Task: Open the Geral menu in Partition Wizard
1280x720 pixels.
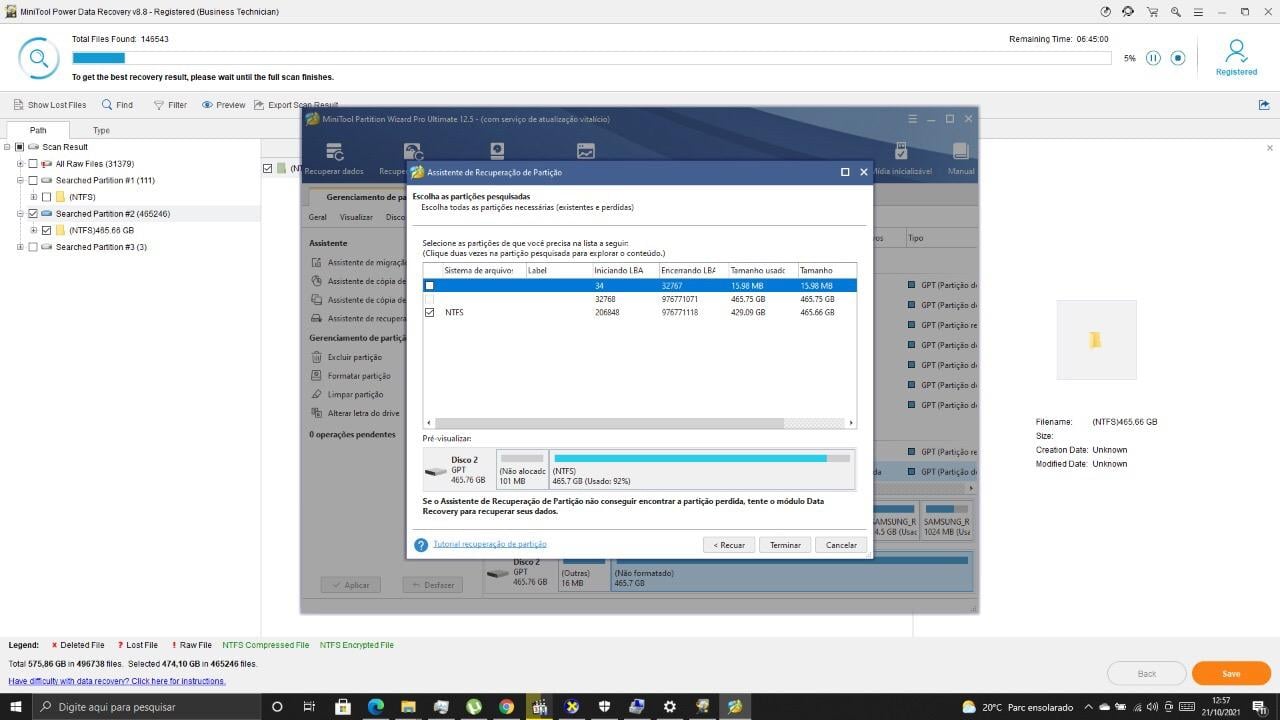Action: pyautogui.click(x=318, y=217)
